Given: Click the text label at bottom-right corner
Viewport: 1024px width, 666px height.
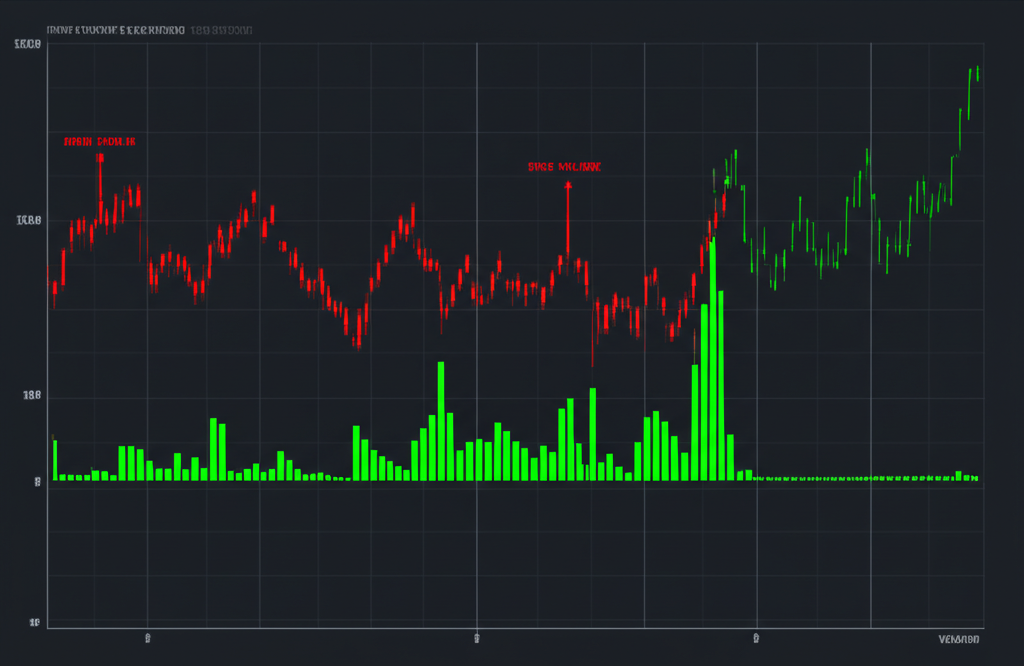Looking at the screenshot, I should pyautogui.click(x=960, y=638).
